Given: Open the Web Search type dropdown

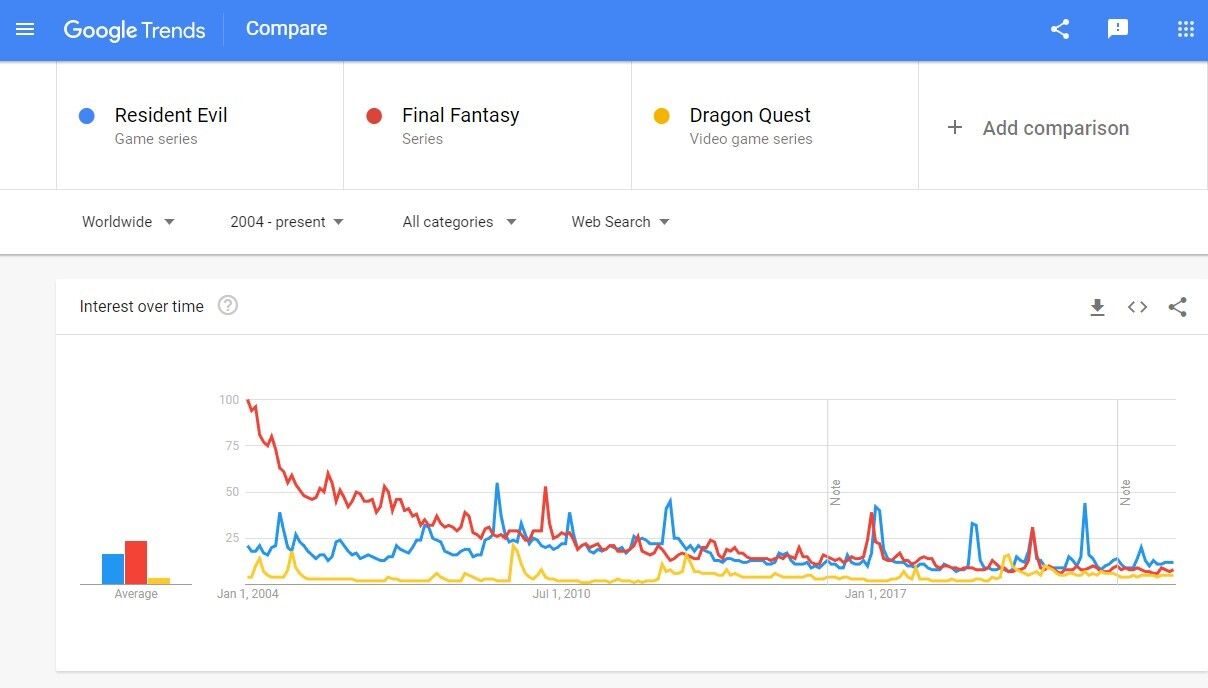Looking at the screenshot, I should click(620, 222).
